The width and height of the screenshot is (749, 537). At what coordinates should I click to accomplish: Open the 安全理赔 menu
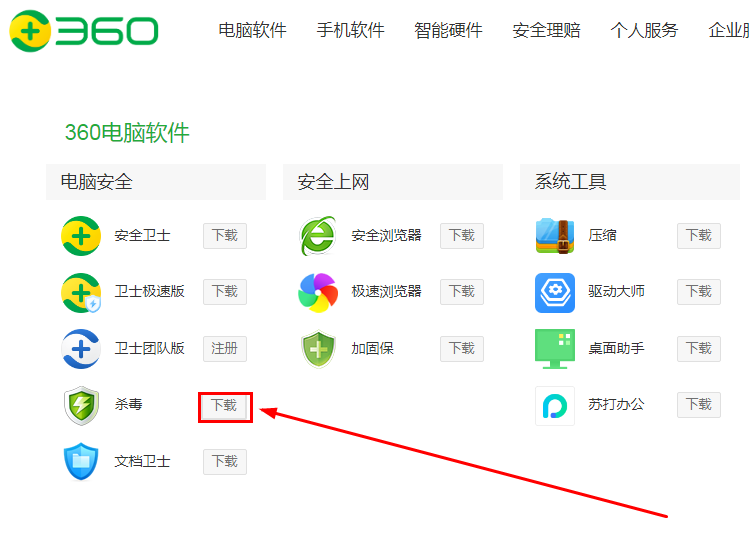[546, 30]
